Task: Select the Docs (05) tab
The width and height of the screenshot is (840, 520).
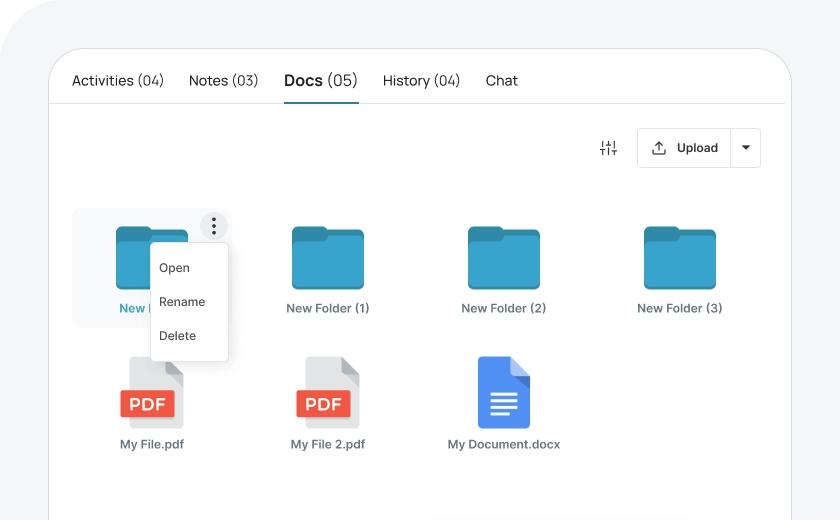Action: point(320,81)
